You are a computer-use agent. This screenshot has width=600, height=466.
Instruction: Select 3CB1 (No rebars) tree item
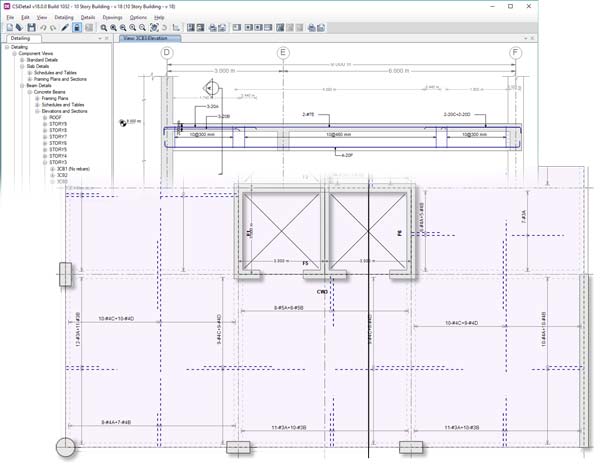(75, 169)
